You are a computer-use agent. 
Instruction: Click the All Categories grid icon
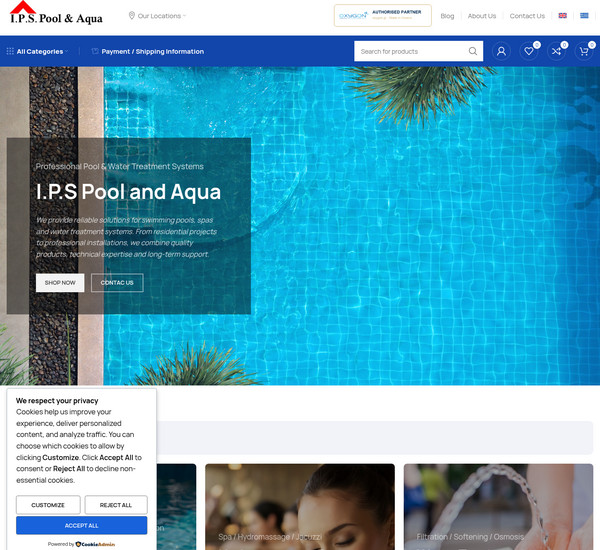tap(10, 51)
